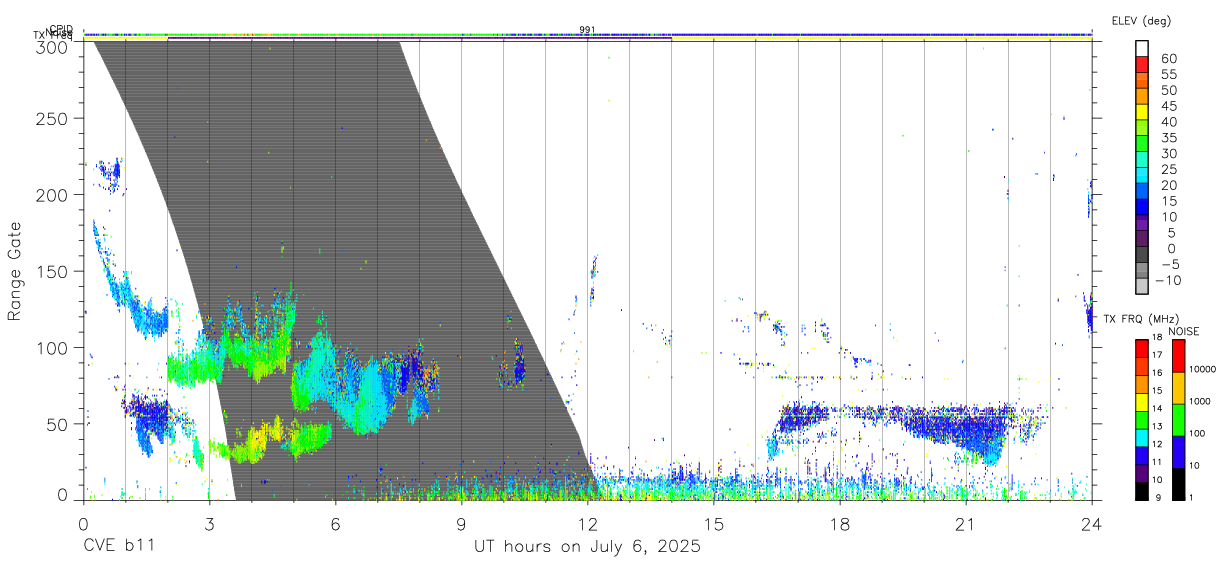1228x567 pixels.
Task: Pick the red swatch in ELEV colorbar
Action: click(x=1142, y=64)
